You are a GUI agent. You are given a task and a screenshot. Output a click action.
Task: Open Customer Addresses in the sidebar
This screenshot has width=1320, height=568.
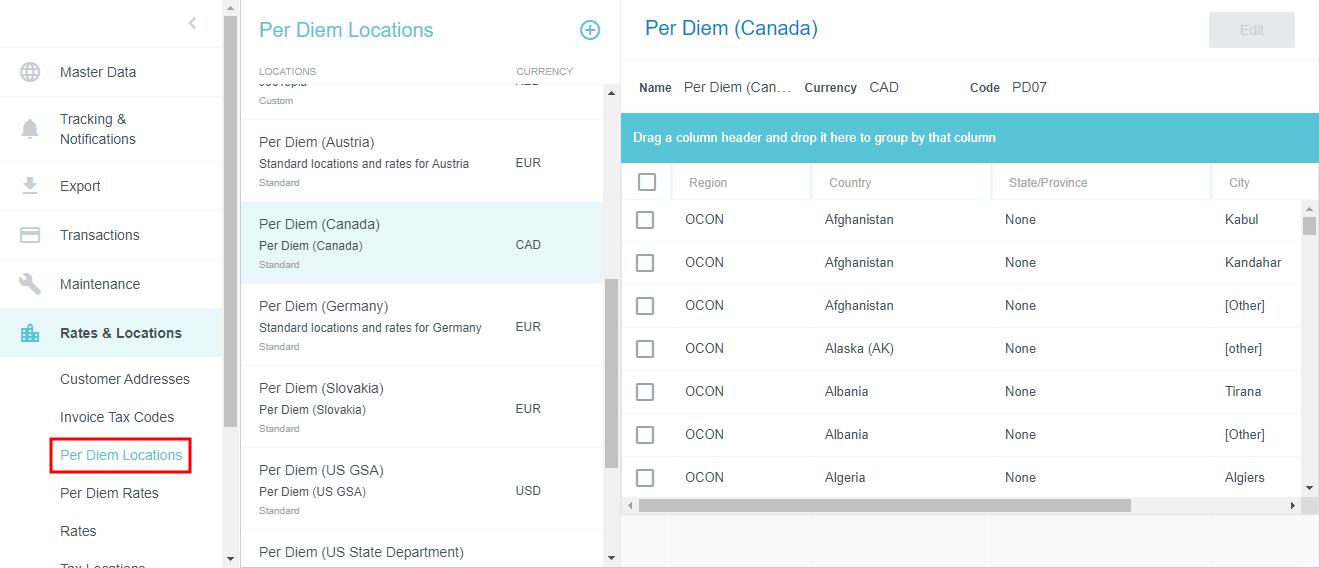pyautogui.click(x=124, y=379)
